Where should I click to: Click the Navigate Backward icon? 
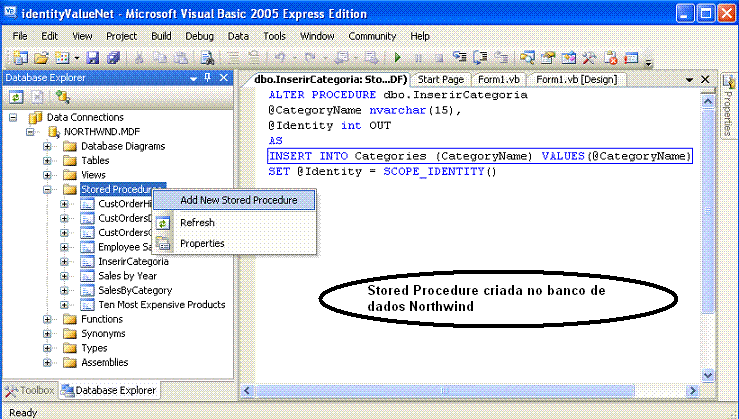(x=342, y=58)
